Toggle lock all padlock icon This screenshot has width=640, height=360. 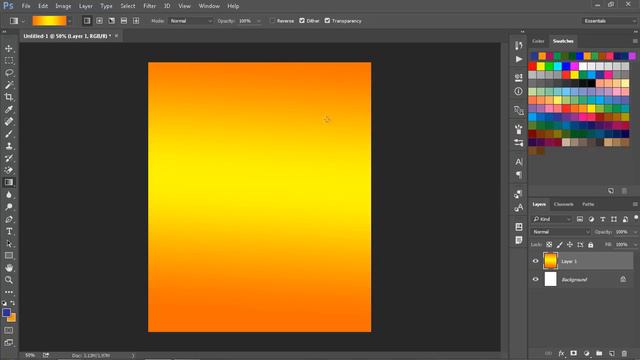pyautogui.click(x=591, y=245)
